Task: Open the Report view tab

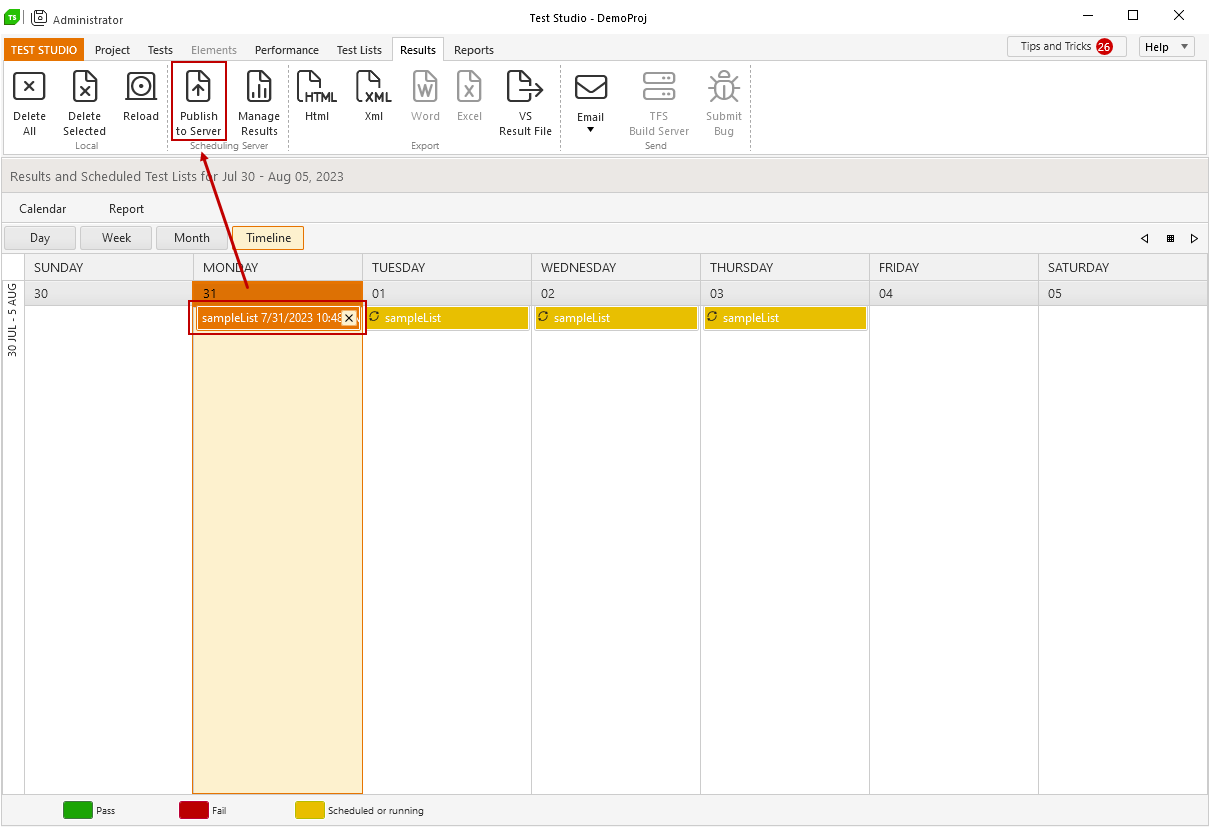Action: (127, 209)
